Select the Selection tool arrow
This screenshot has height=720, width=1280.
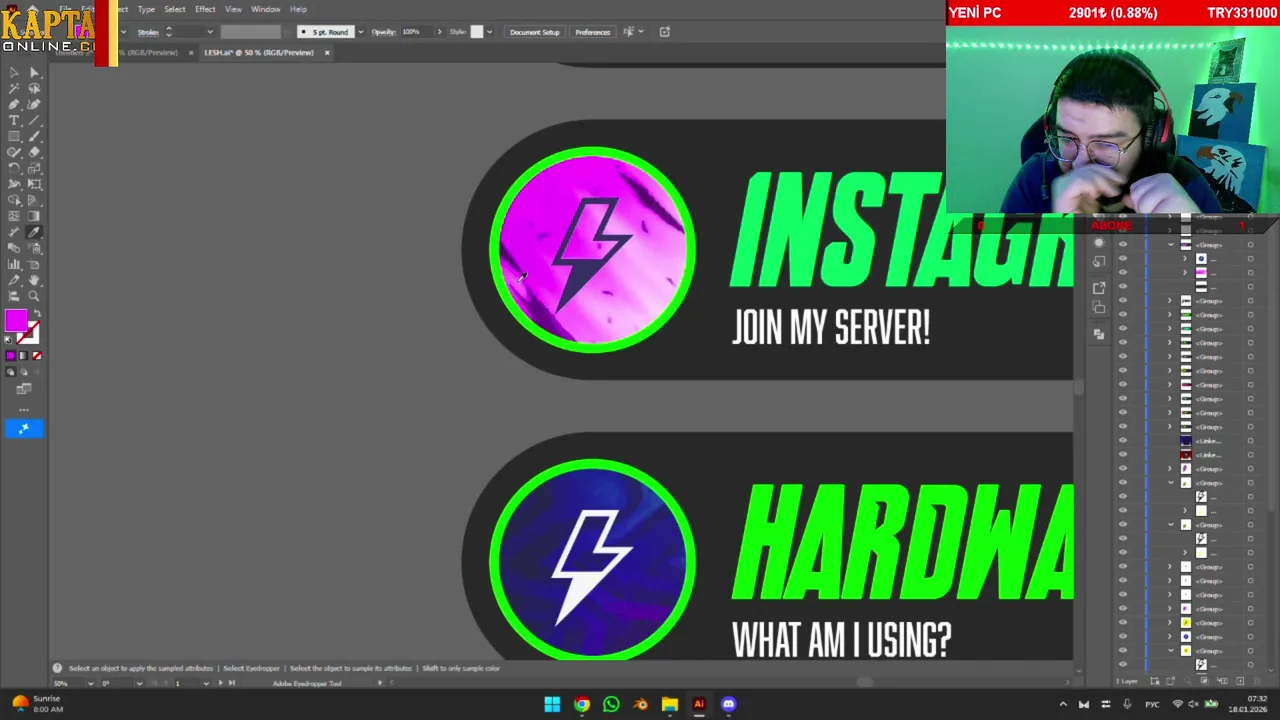[14, 73]
